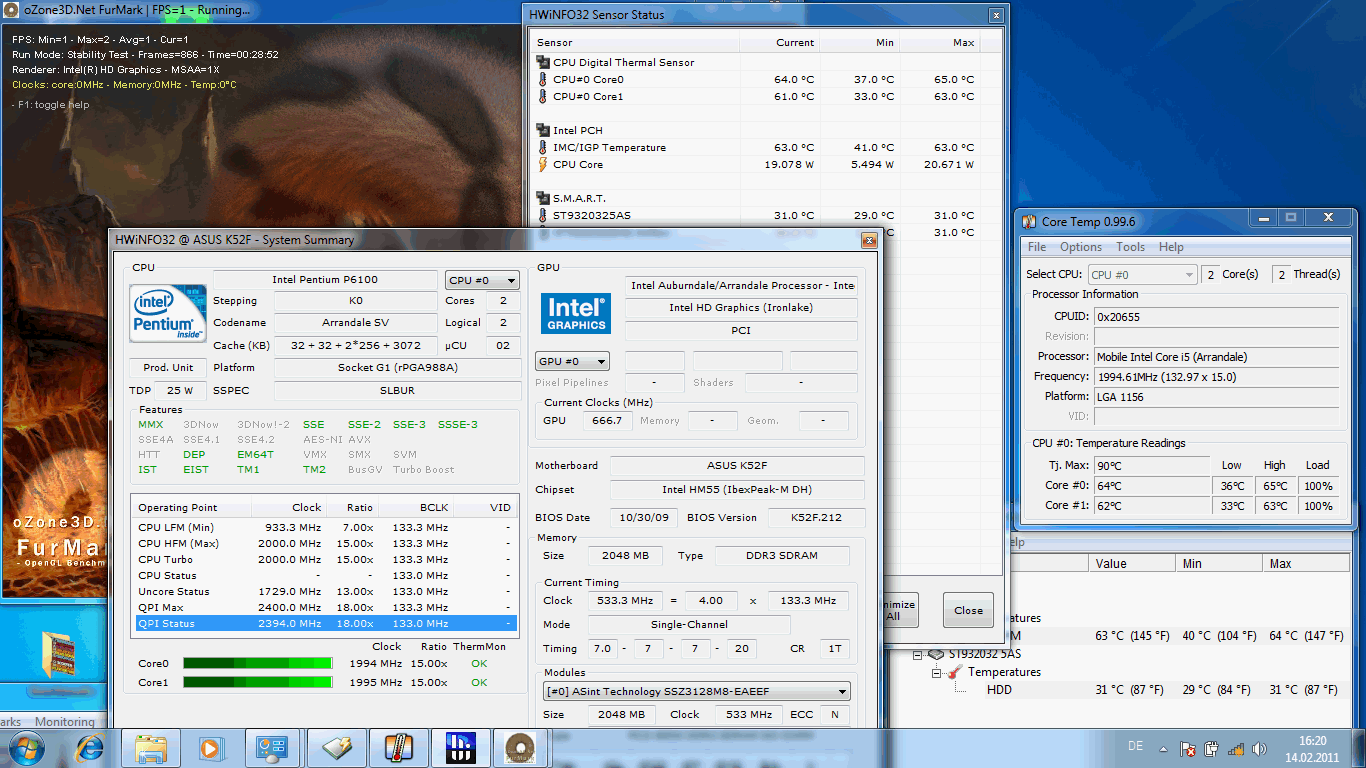Click the Value column header in monitor
The width and height of the screenshot is (1366, 768).
coord(1133,564)
